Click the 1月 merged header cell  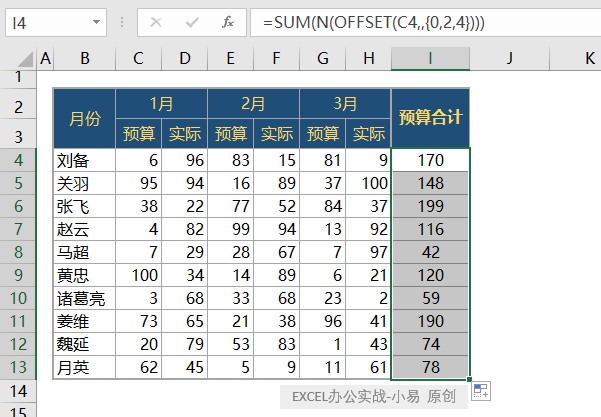[161, 103]
